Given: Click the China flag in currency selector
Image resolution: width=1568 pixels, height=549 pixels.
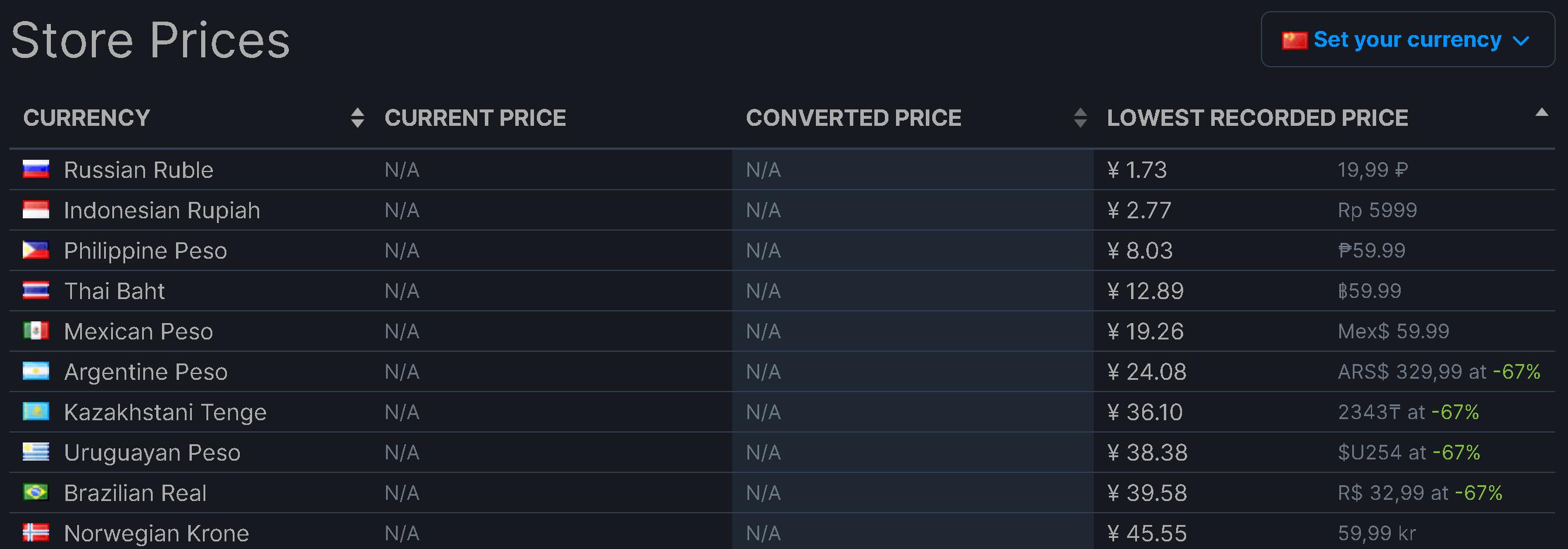Looking at the screenshot, I should click(1294, 40).
